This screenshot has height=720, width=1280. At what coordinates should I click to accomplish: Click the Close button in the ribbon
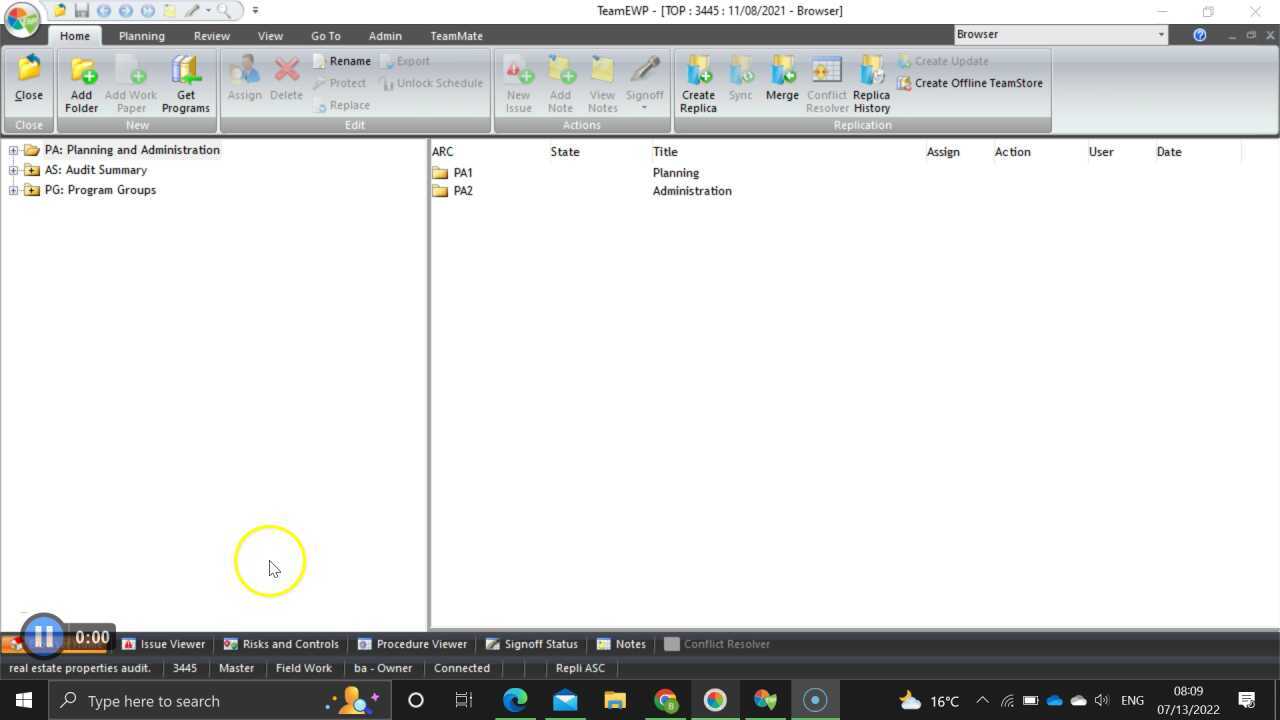[28, 82]
